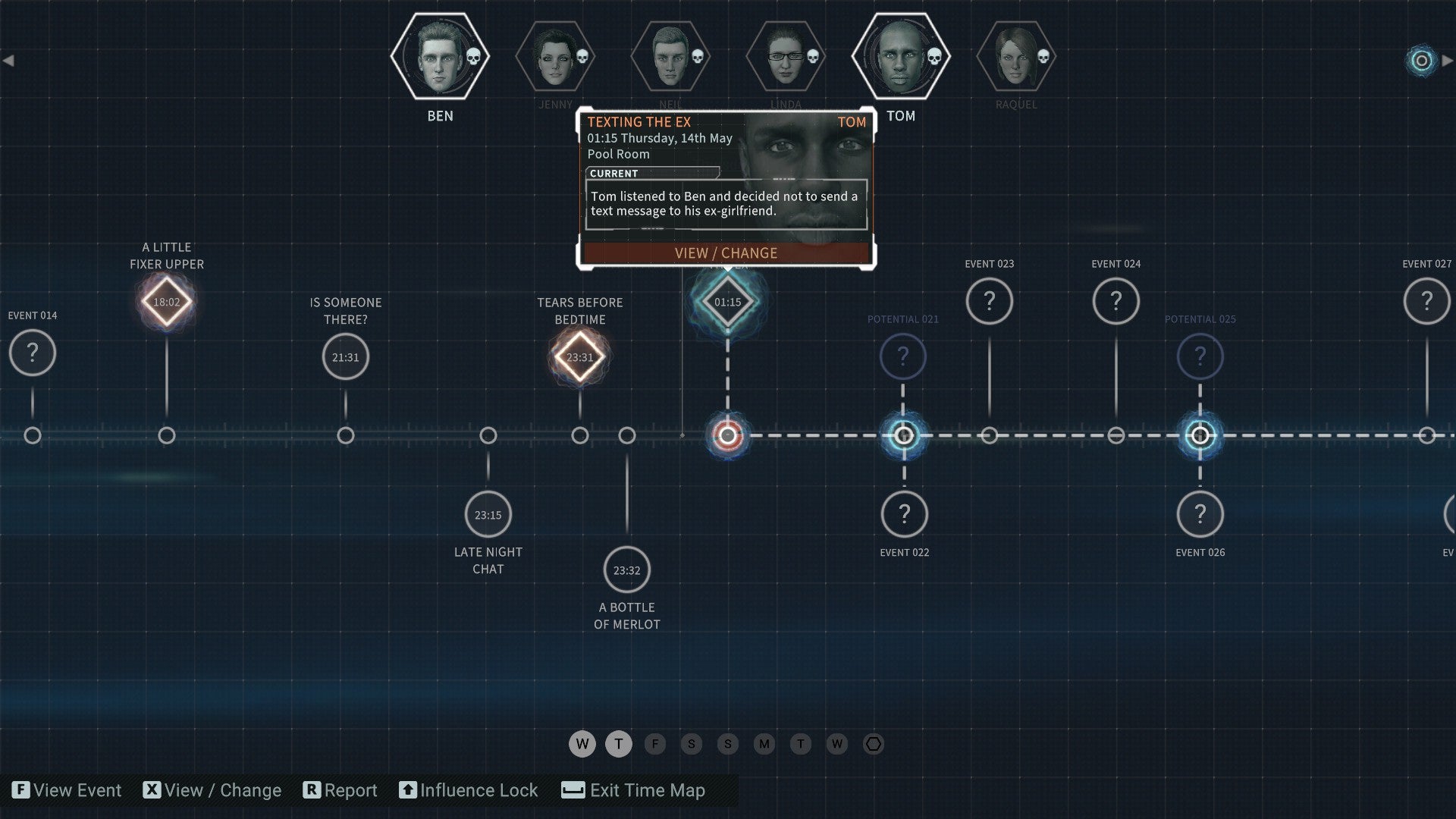Click the JENNY character portrait icon
The image size is (1456, 819).
click(x=556, y=57)
